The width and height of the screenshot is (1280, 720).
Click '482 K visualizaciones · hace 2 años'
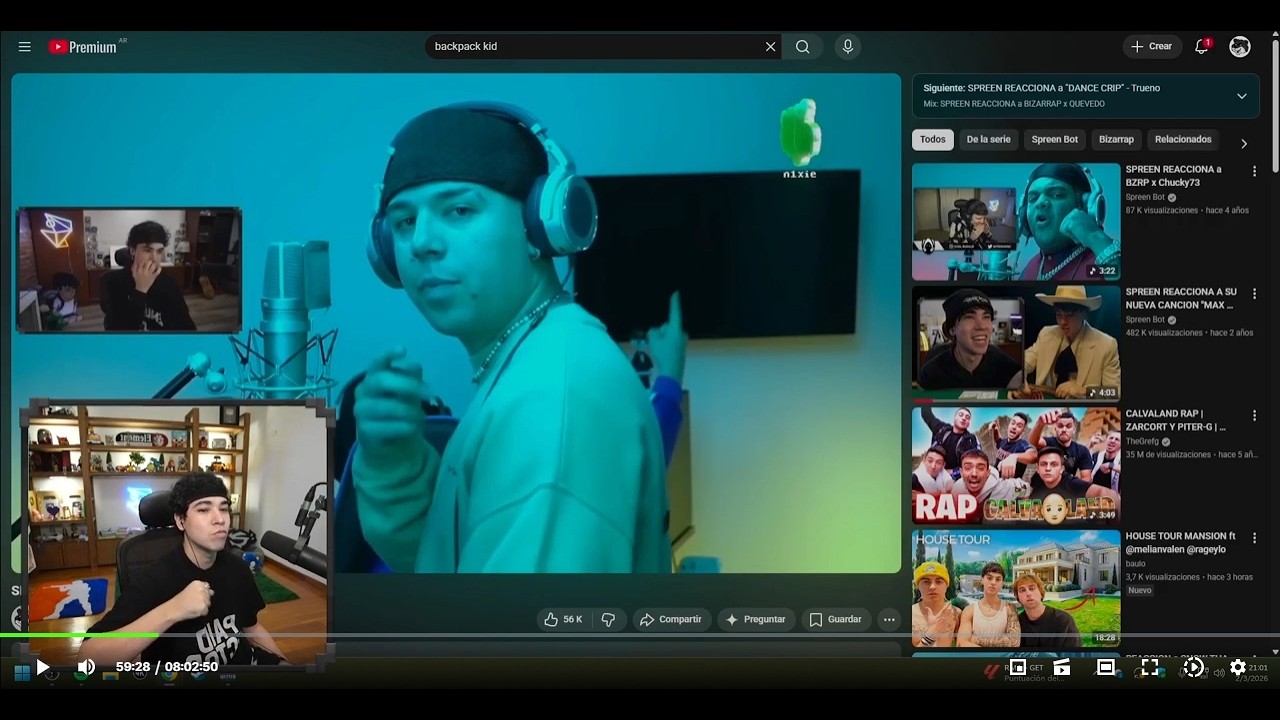(x=1189, y=333)
